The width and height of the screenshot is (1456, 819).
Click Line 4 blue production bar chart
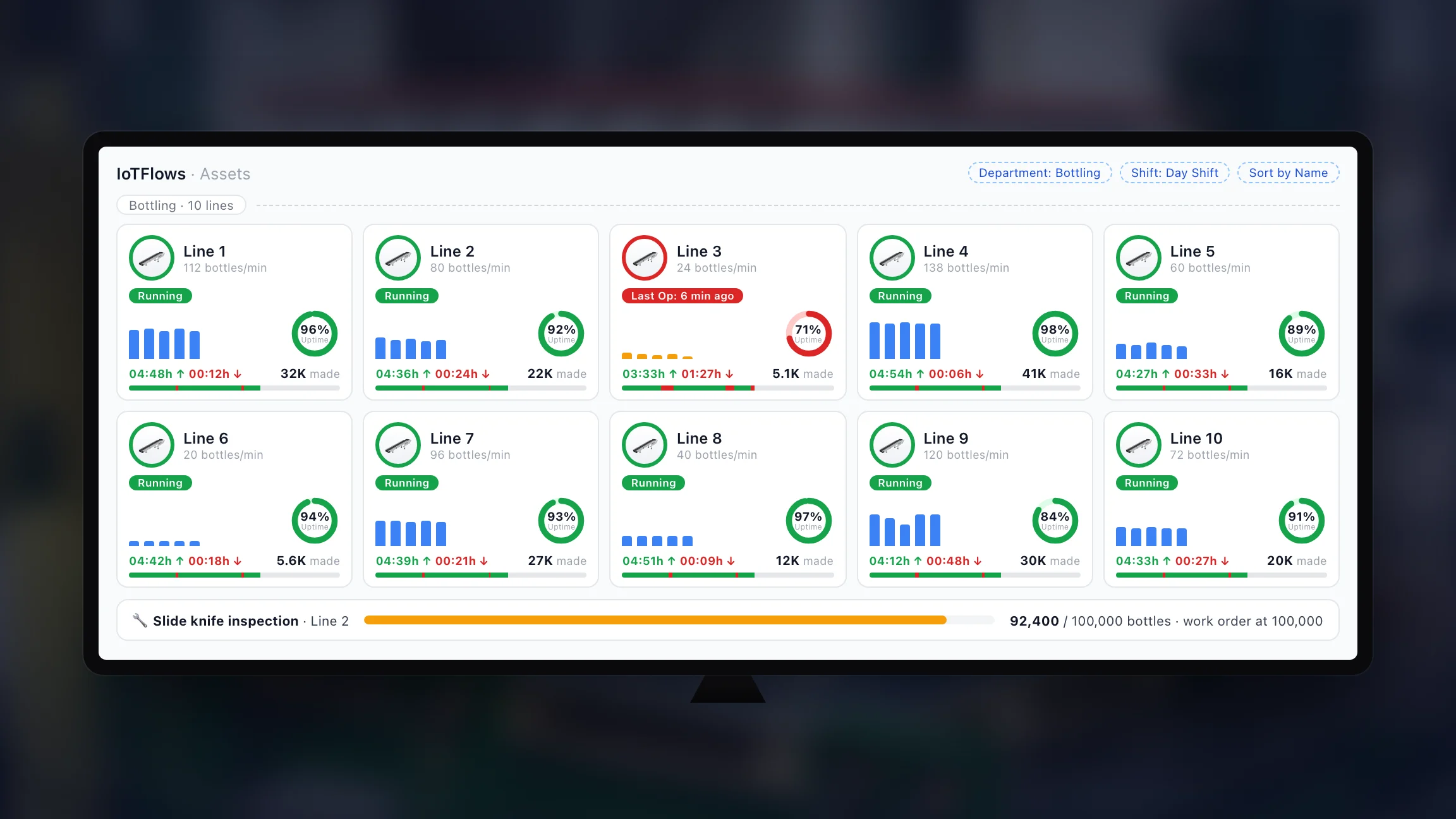[905, 341]
